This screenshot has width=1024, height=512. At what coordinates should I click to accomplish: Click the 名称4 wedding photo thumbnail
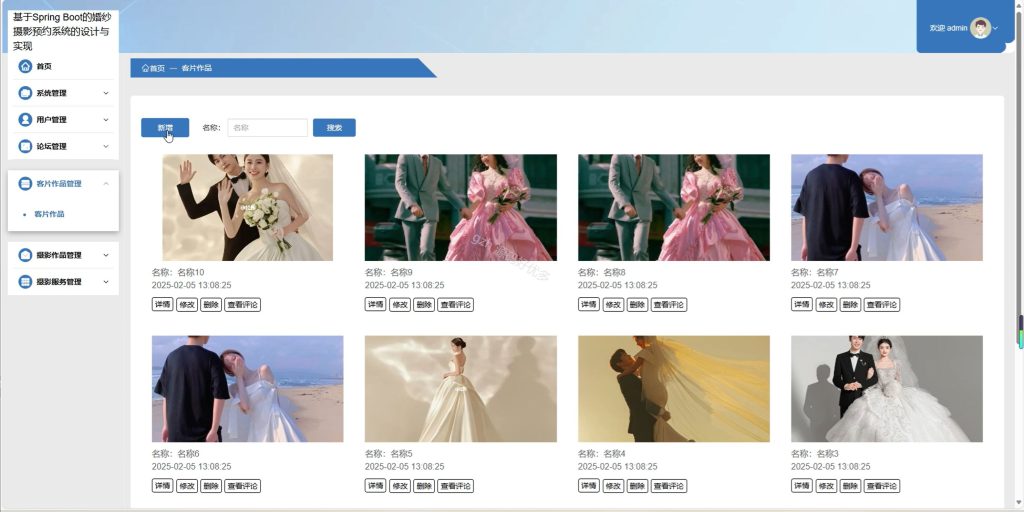(x=674, y=389)
